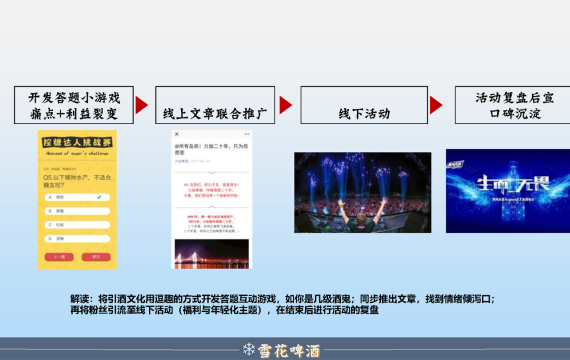The height and width of the screenshot is (360, 570).
Task: Click the red arrow after 线上文章联合推广 box
Action: pyautogui.click(x=286, y=105)
